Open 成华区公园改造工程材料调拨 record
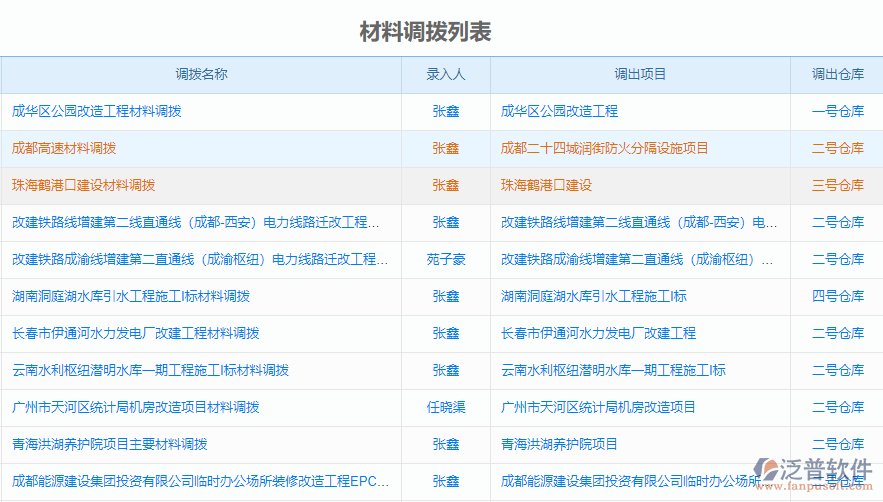This screenshot has width=883, height=502. (97, 111)
